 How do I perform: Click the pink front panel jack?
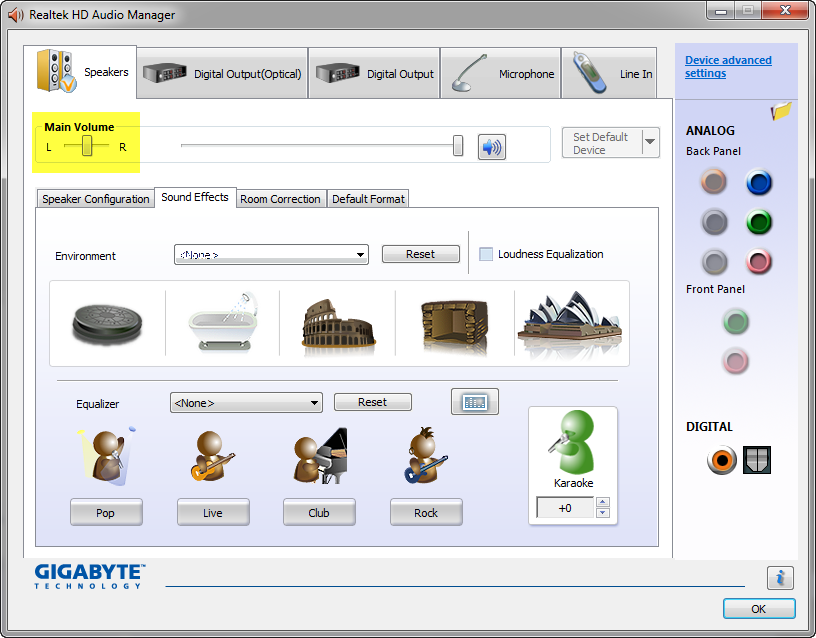tap(736, 361)
